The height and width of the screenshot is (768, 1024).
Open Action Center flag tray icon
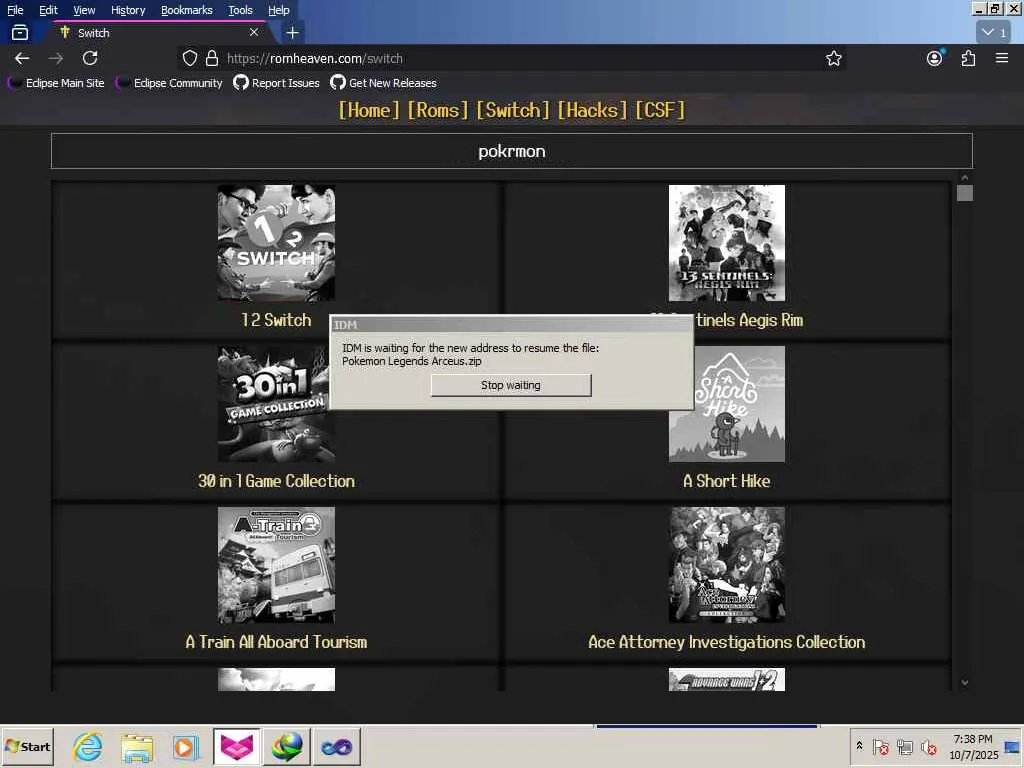tap(880, 746)
